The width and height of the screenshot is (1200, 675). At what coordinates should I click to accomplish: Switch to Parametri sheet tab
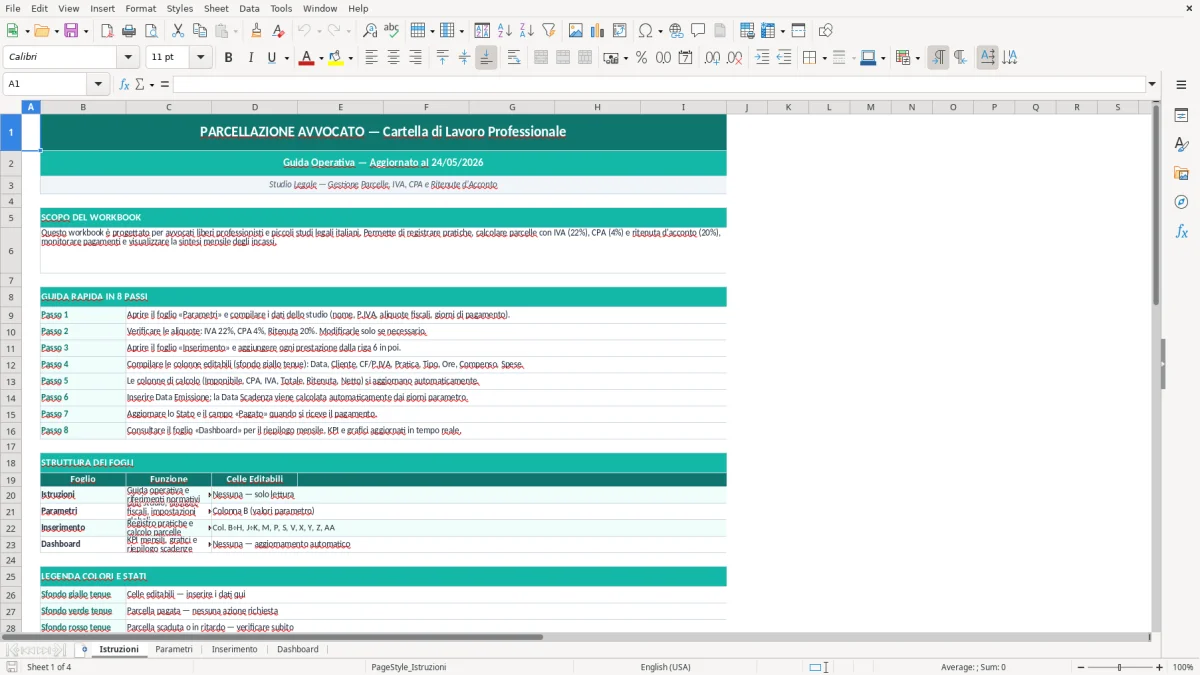coord(174,649)
